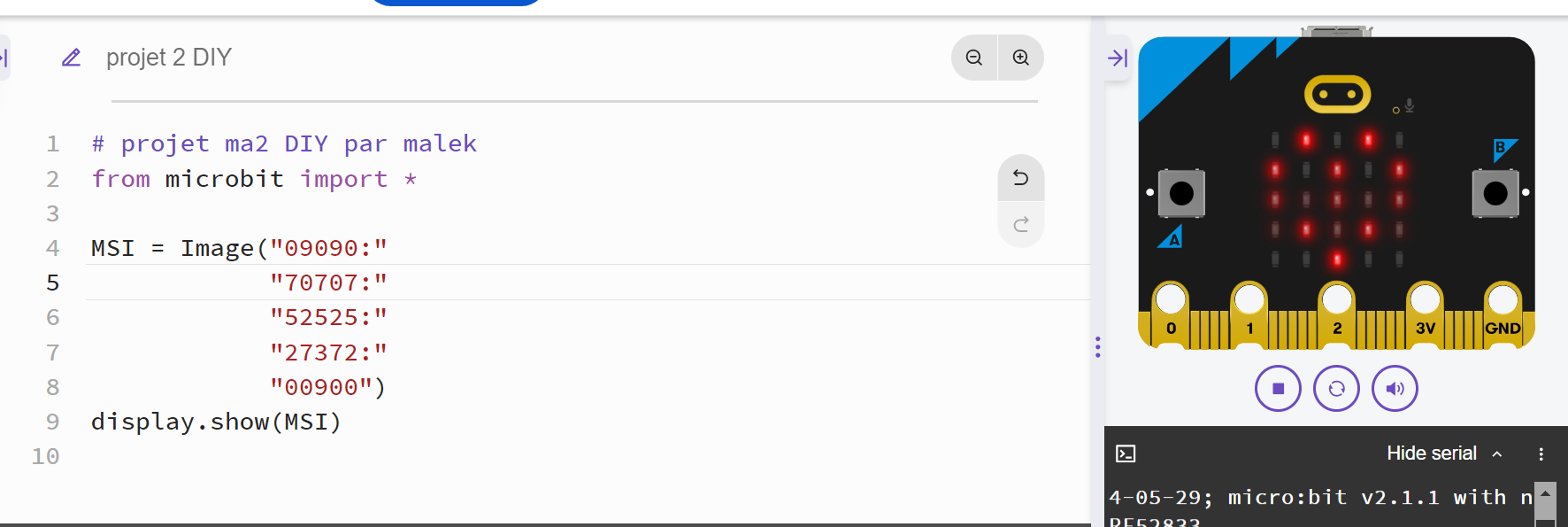Hide serial output panel
The height and width of the screenshot is (527, 1568).
coord(1444,453)
